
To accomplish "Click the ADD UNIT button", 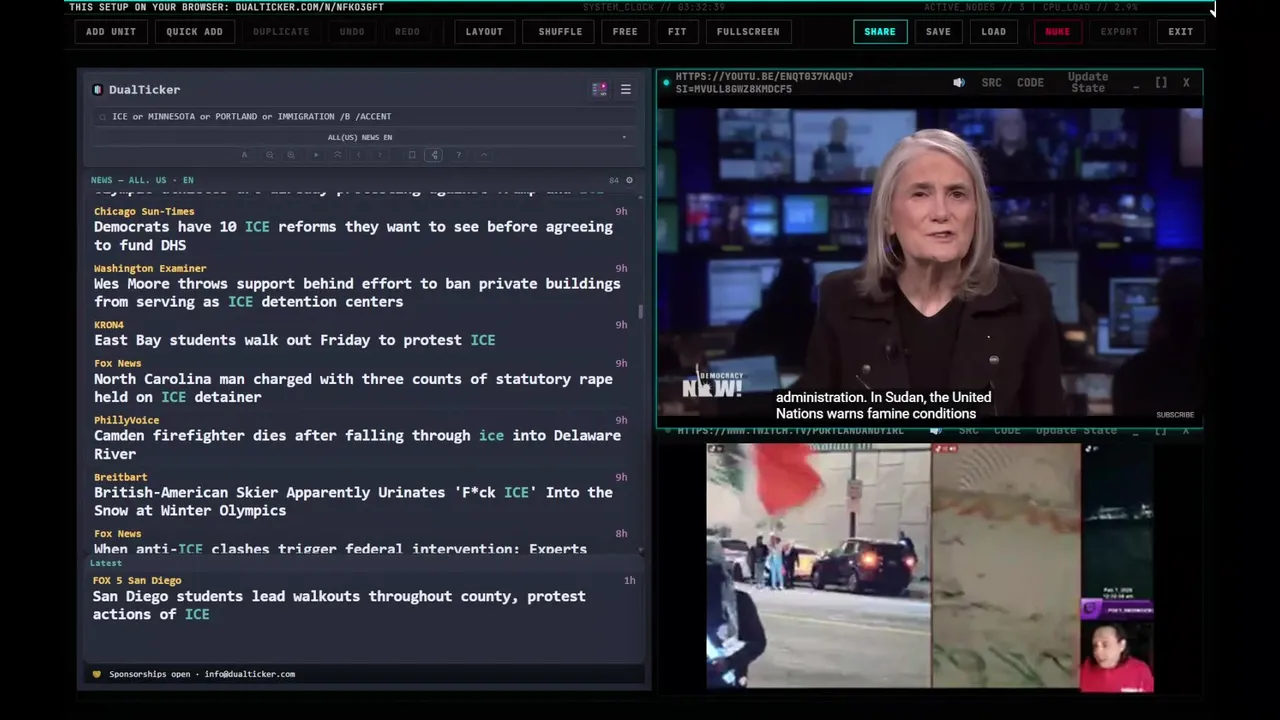I will (111, 31).
